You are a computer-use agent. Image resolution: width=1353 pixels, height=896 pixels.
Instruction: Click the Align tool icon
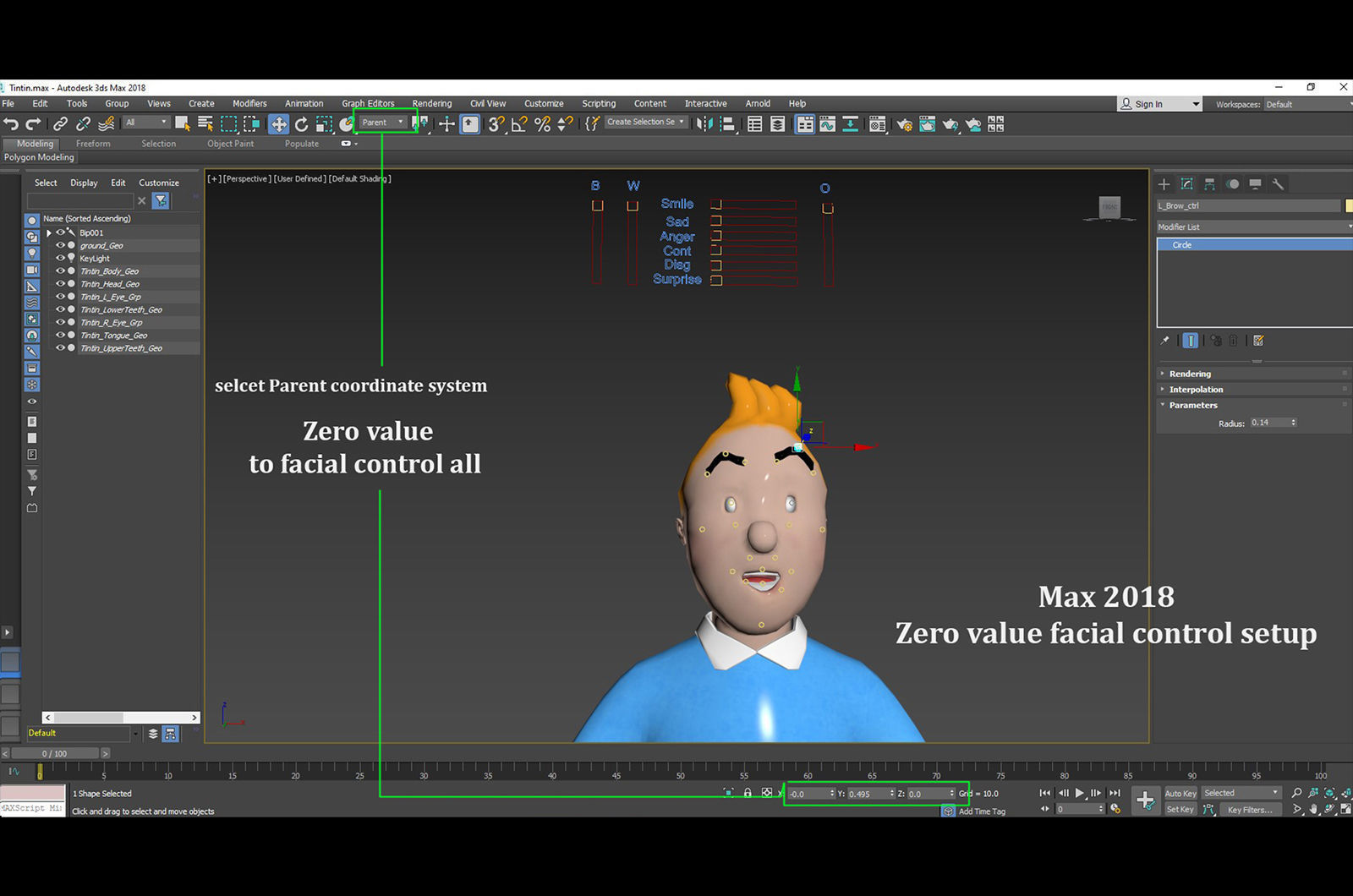[x=726, y=124]
